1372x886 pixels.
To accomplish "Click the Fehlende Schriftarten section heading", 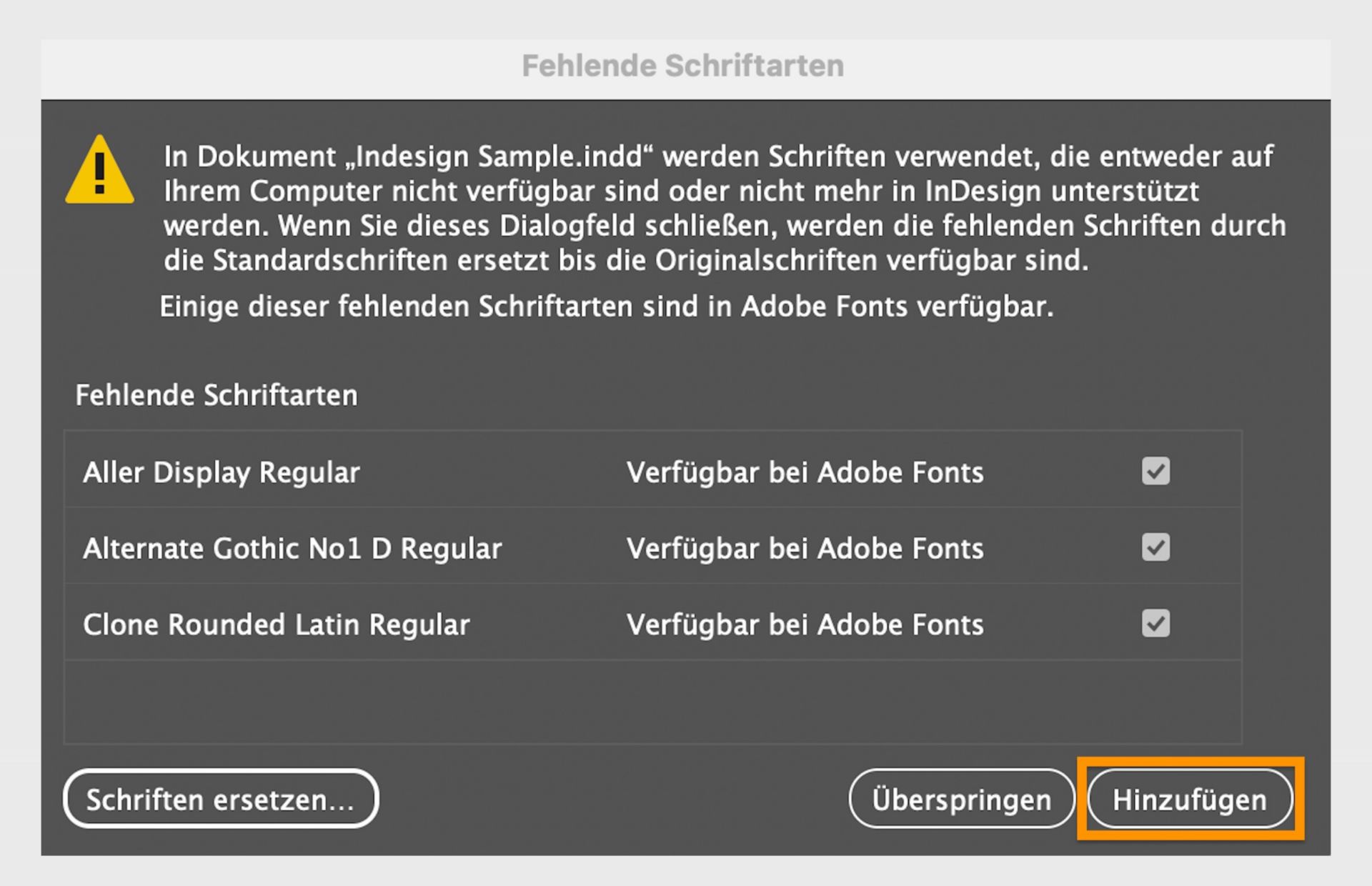I will pos(216,394).
